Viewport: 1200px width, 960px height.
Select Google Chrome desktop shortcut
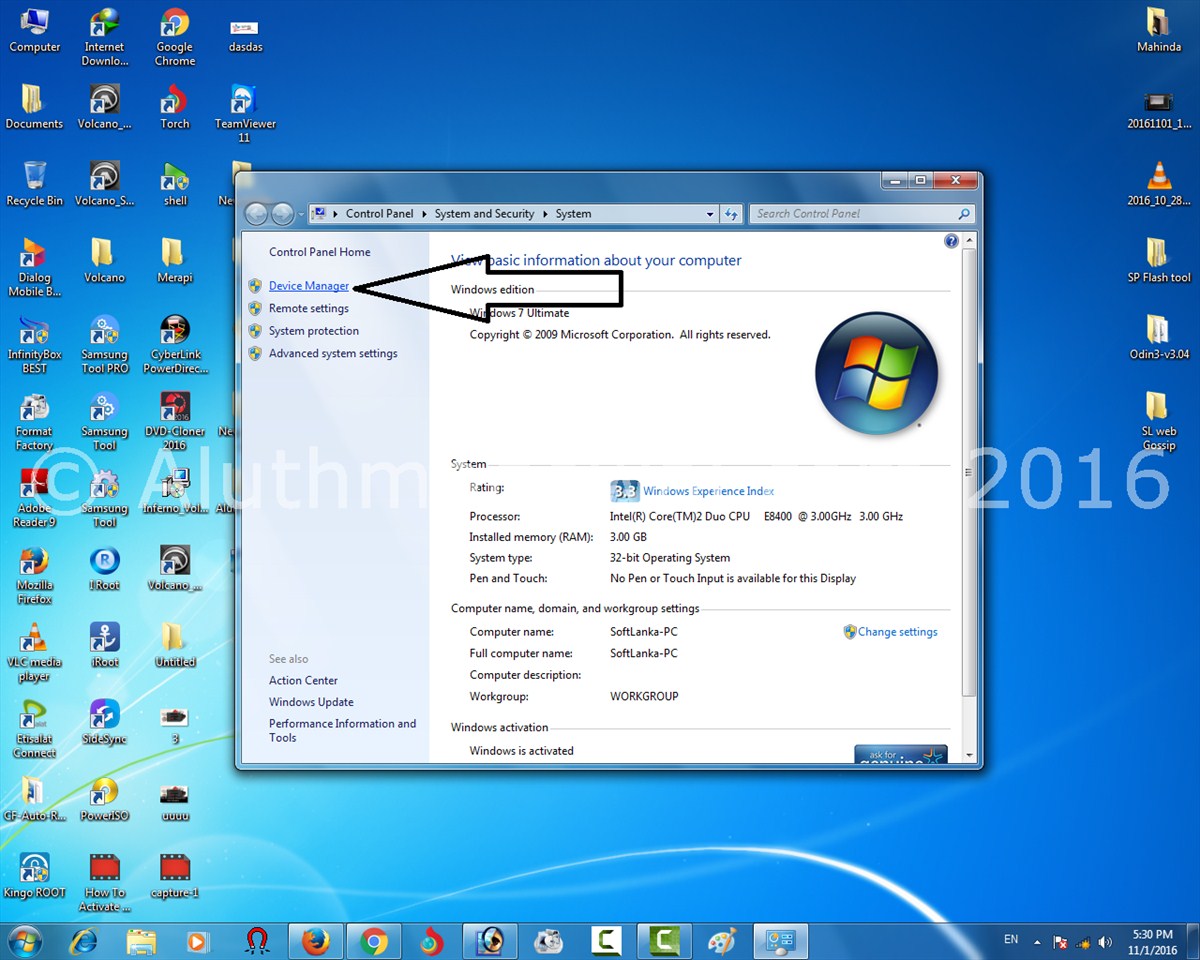pos(175,37)
